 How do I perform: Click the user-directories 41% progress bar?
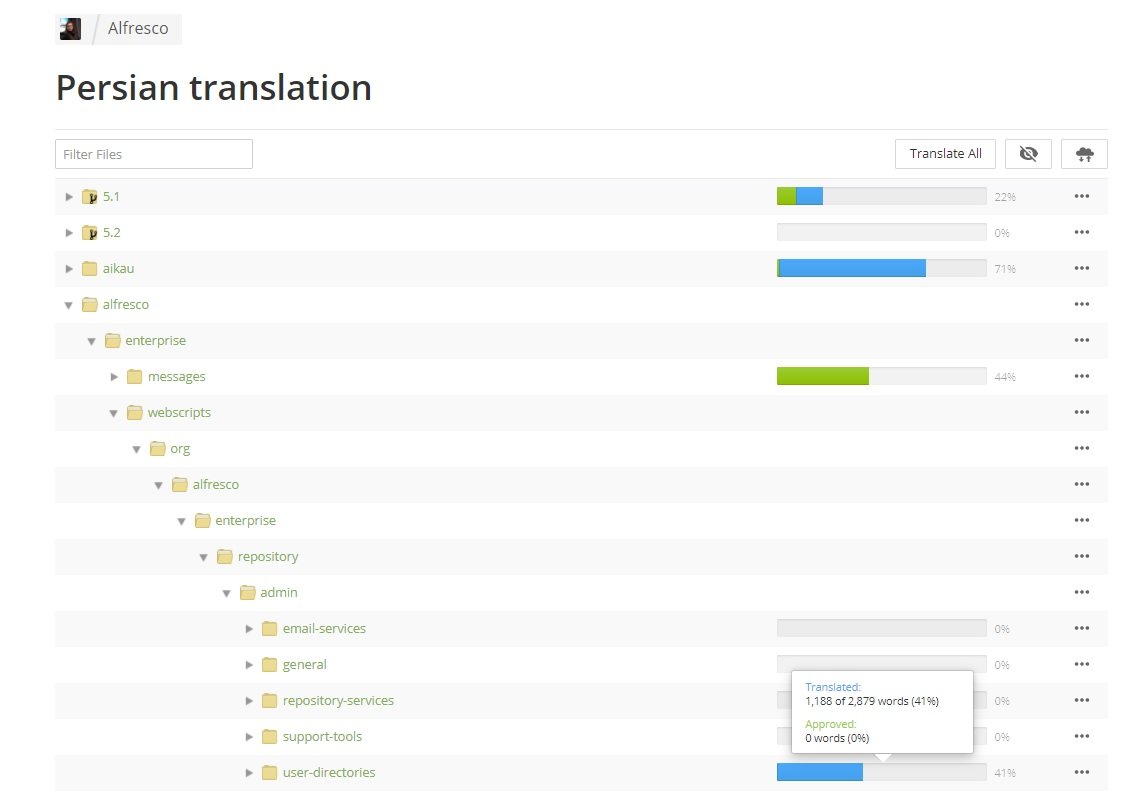pyautogui.click(x=881, y=772)
